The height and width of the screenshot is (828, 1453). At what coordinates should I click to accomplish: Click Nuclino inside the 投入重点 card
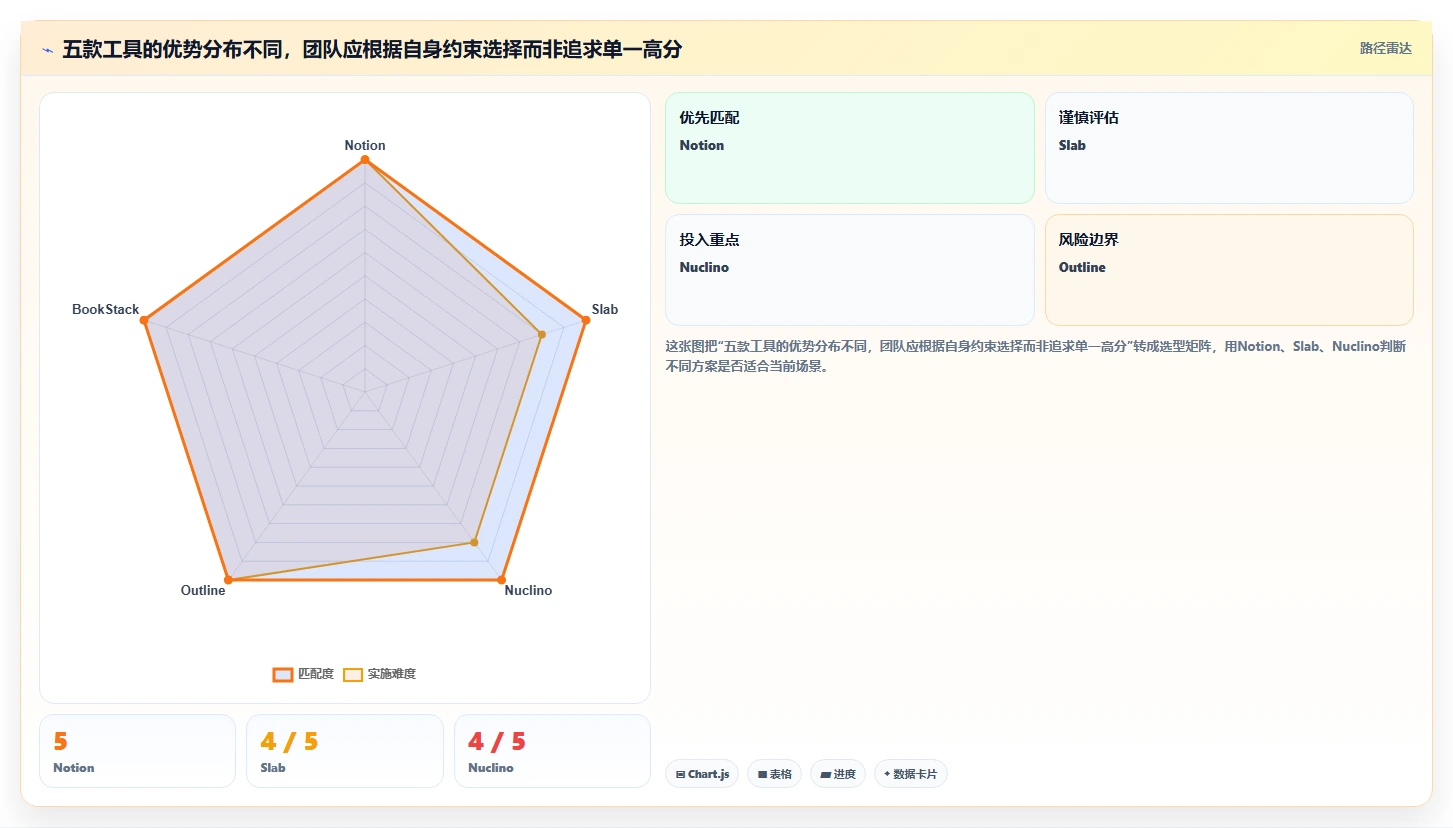pos(704,267)
